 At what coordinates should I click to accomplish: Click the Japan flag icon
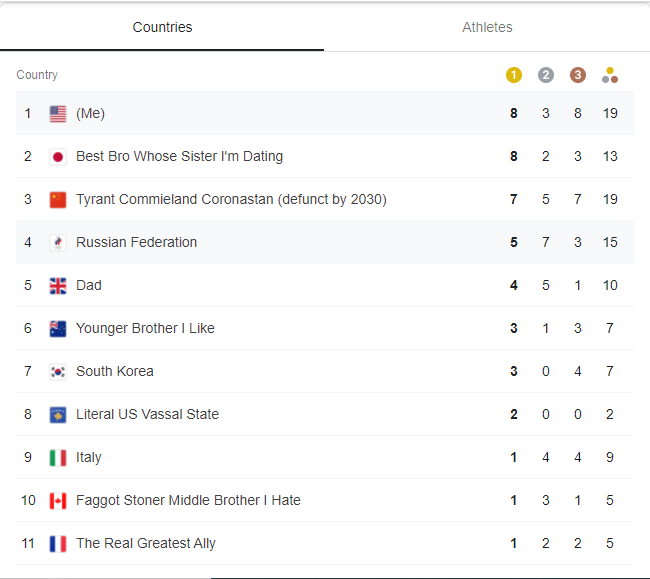(58, 157)
